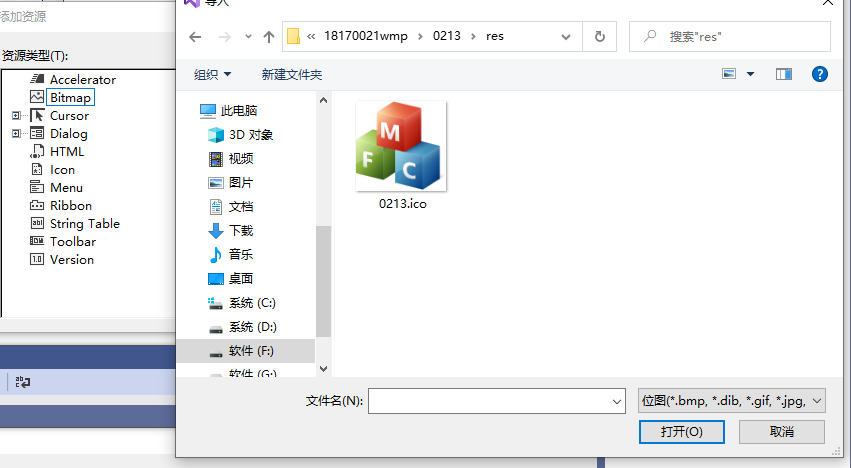Click the 文件名 input field
Image resolution: width=851 pixels, height=468 pixels.
tap(497, 401)
